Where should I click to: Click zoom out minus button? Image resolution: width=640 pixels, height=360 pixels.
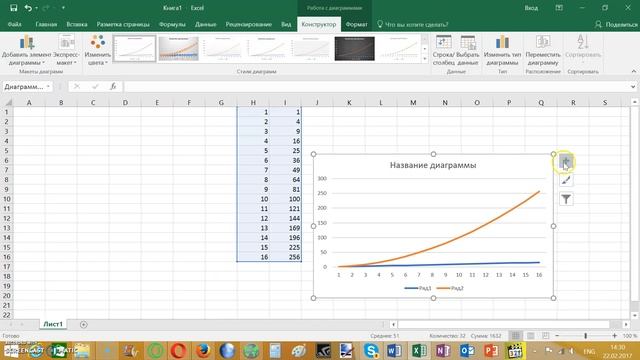(557, 336)
